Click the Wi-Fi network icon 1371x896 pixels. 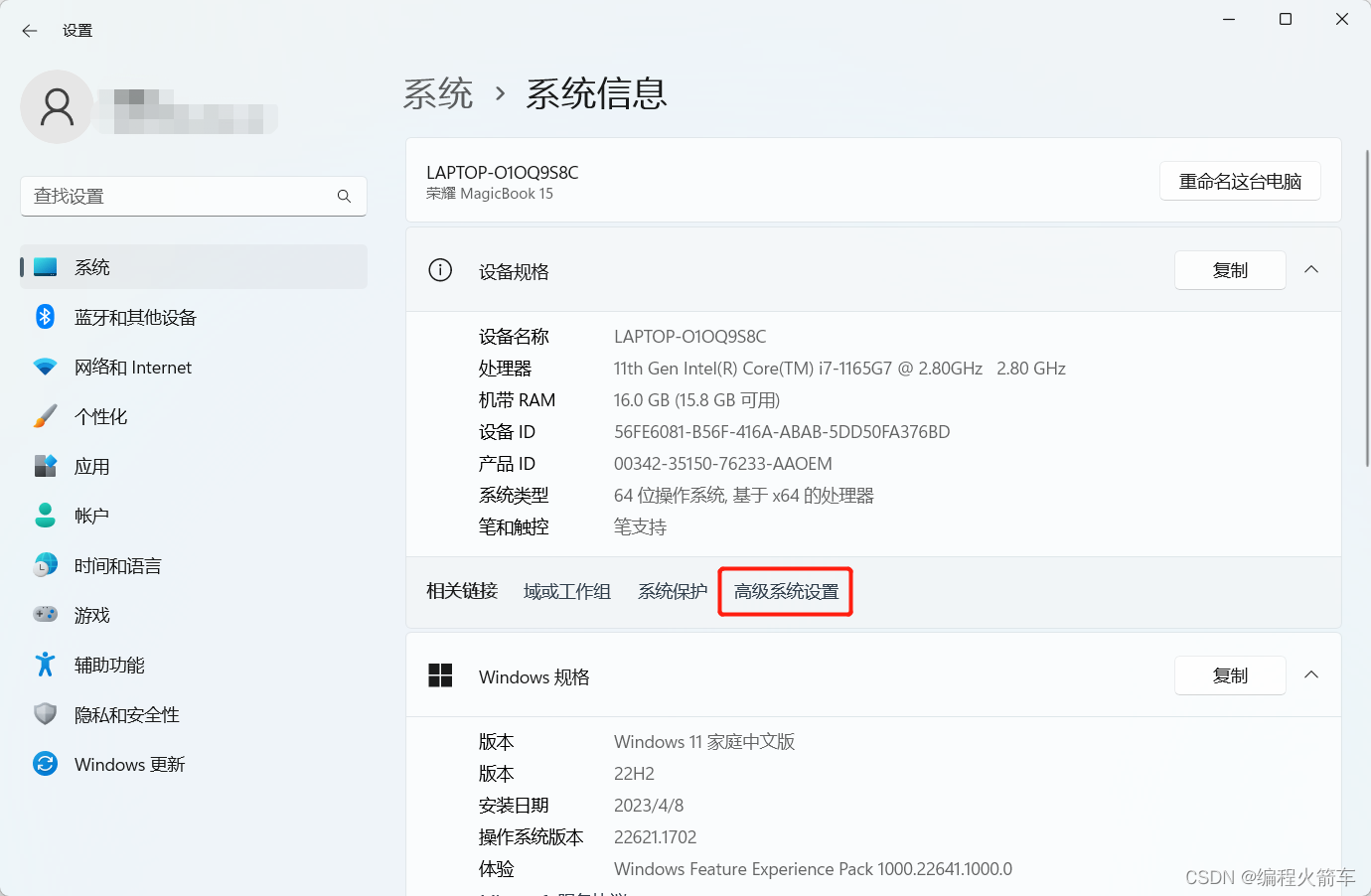click(x=46, y=367)
